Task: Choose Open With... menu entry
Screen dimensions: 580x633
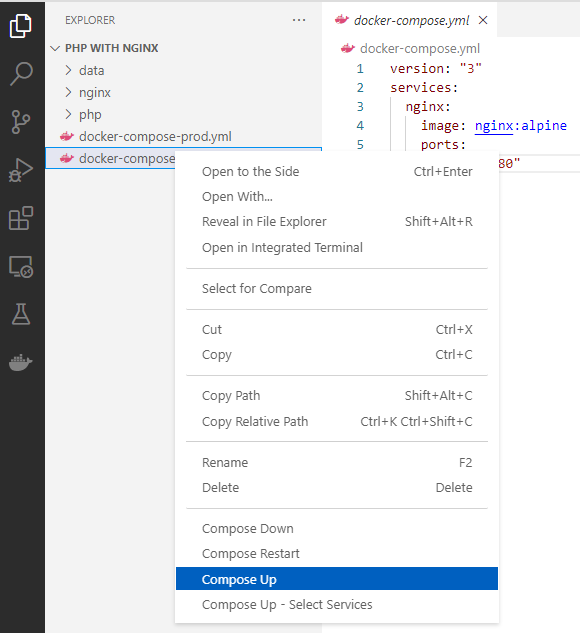Action: tap(337, 197)
